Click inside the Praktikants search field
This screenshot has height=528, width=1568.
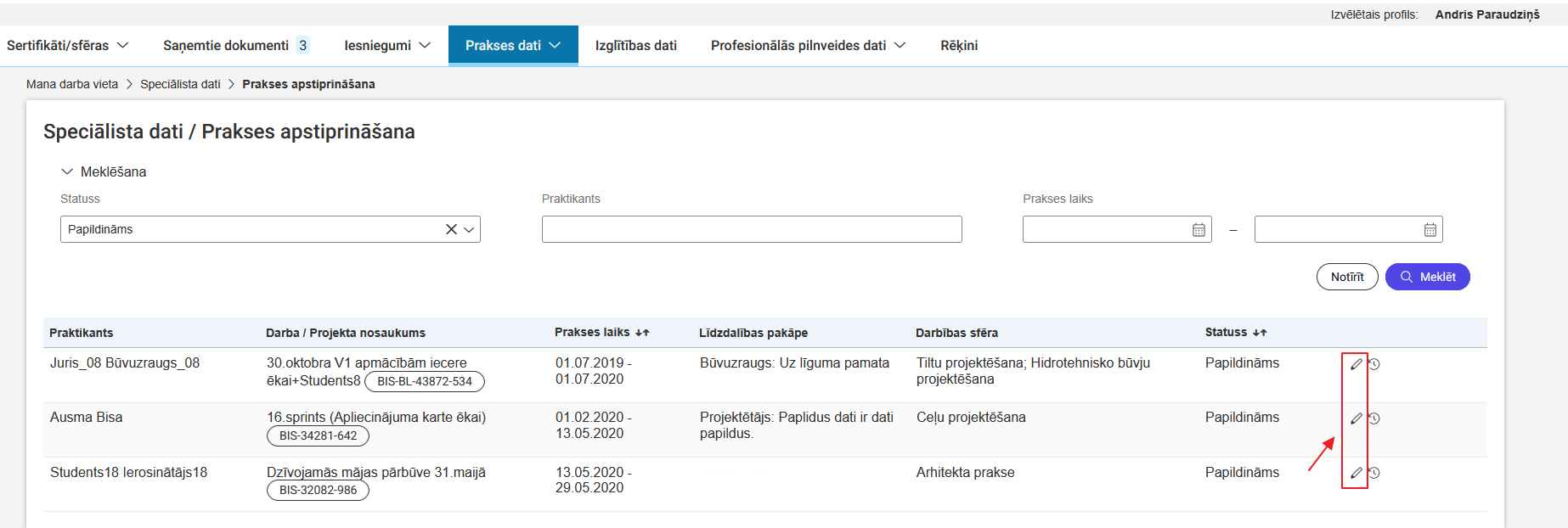pyautogui.click(x=751, y=228)
